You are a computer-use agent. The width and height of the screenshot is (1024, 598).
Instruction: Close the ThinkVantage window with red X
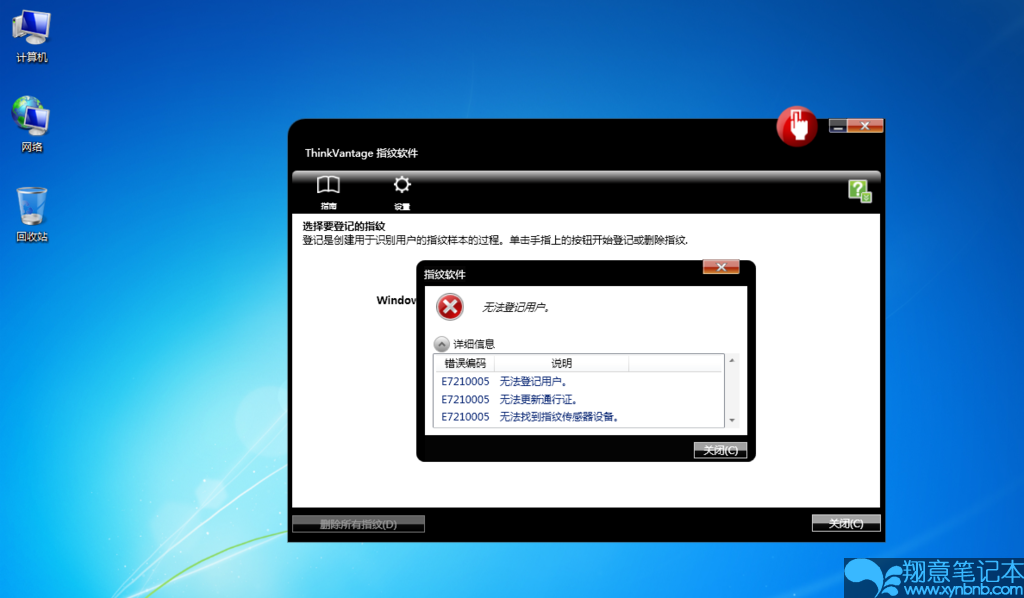(x=865, y=126)
